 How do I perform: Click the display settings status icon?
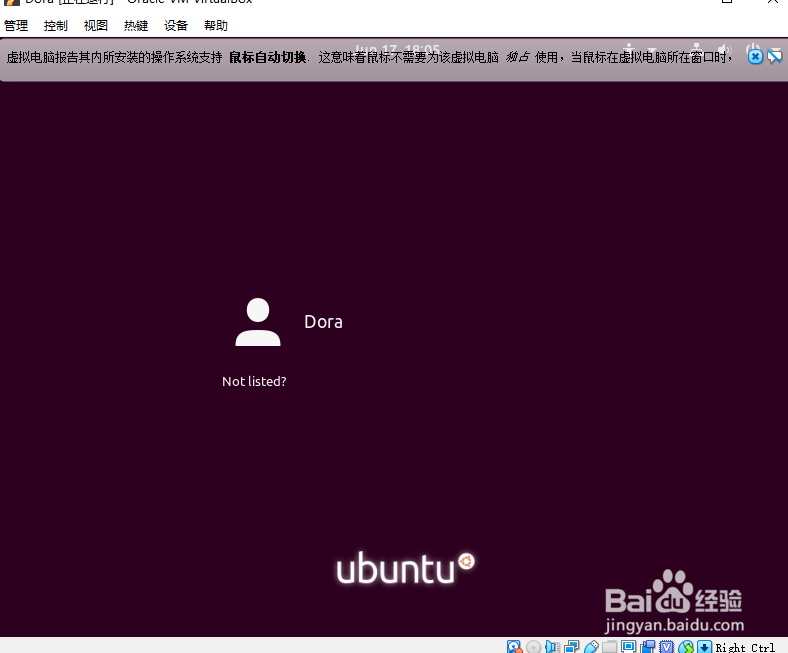629,646
